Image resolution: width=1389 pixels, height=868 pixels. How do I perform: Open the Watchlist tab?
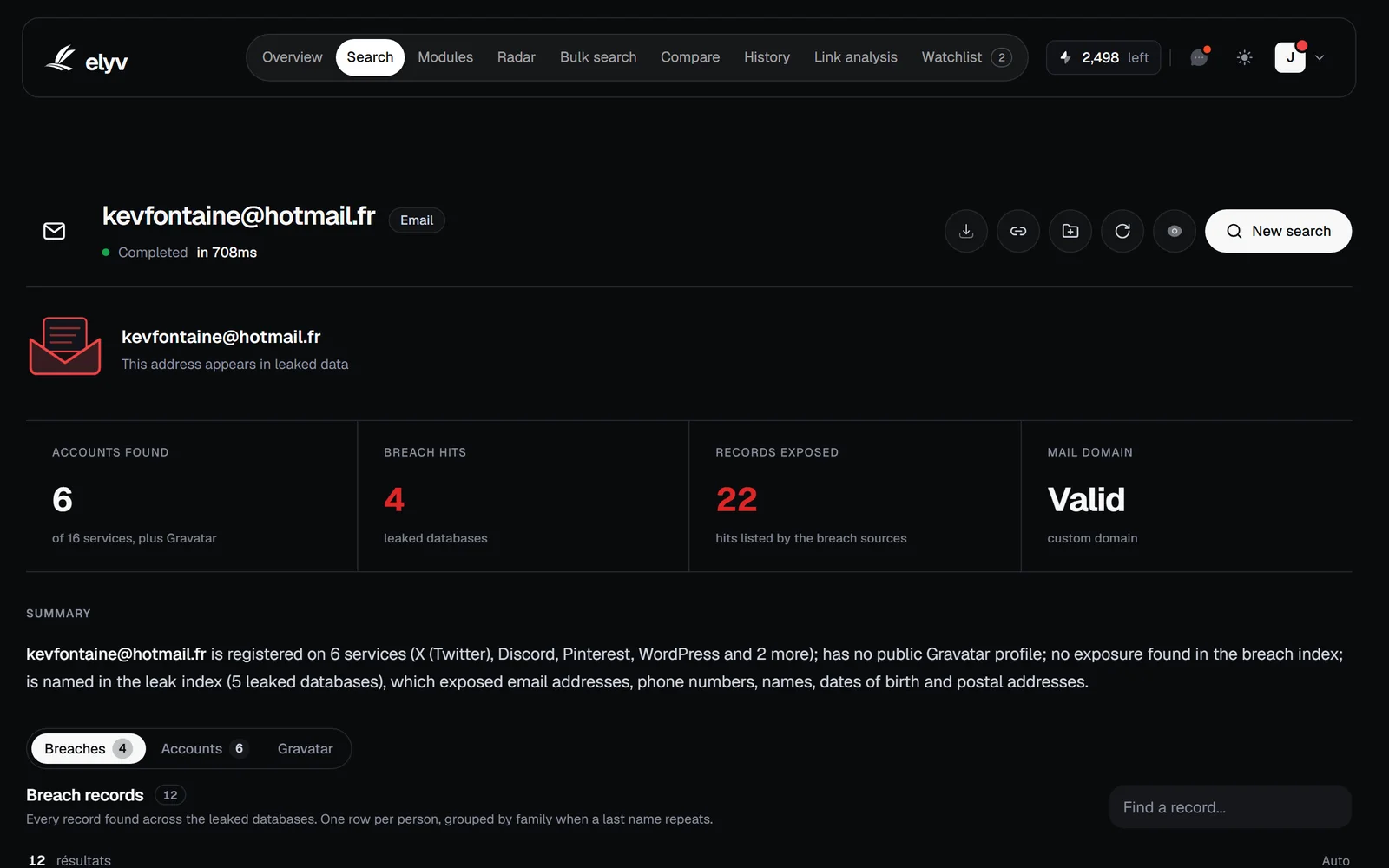click(966, 57)
